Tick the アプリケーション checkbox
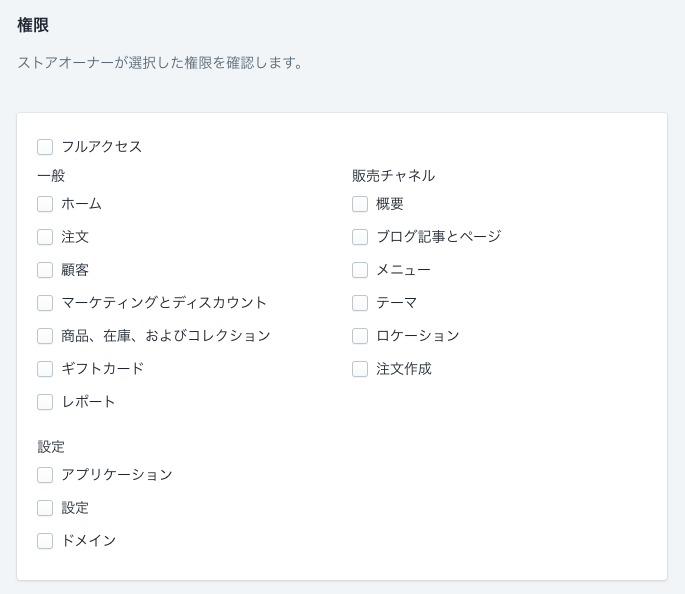 click(x=45, y=475)
